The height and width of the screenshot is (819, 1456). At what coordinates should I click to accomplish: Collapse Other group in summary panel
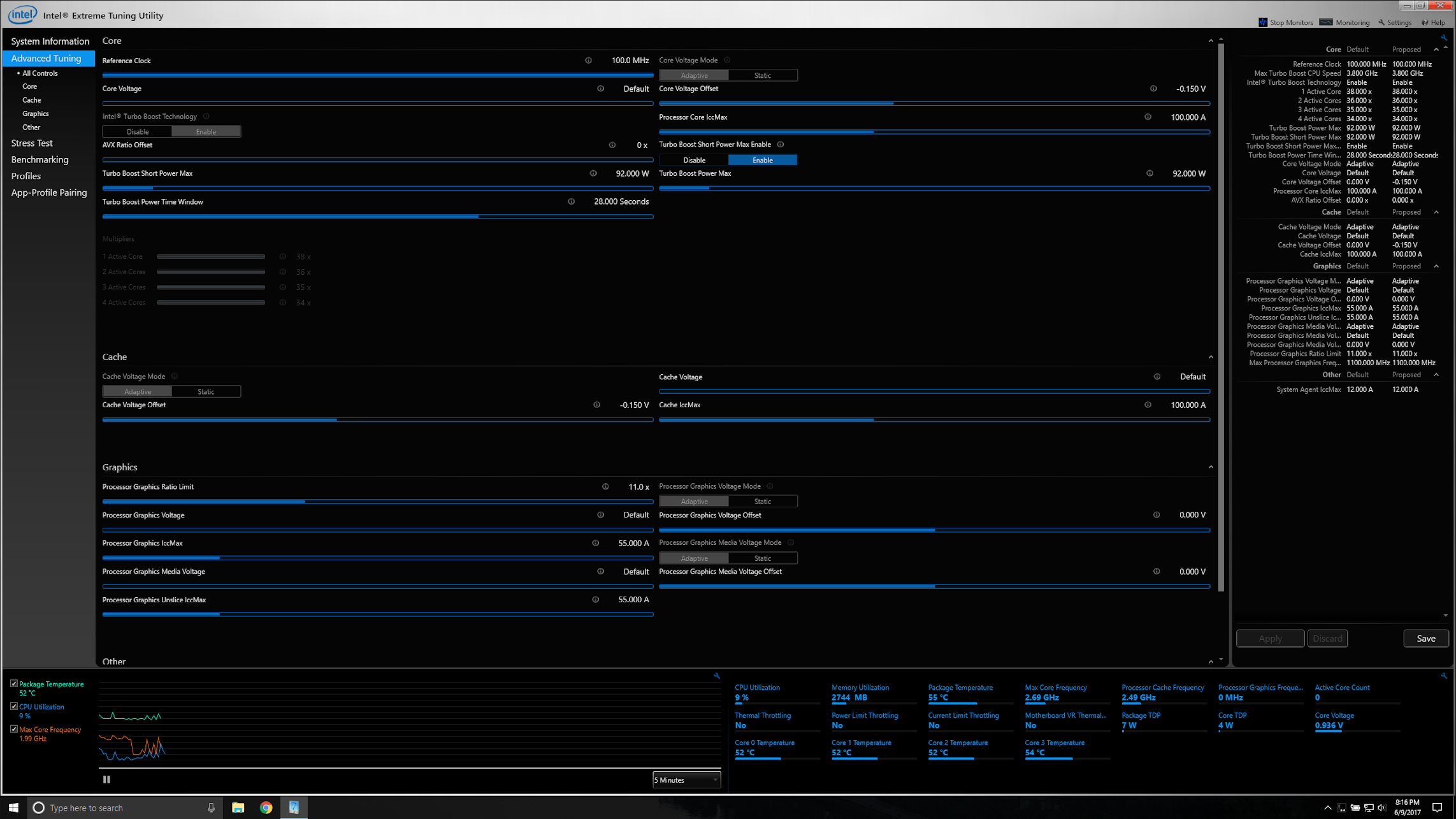(1436, 375)
